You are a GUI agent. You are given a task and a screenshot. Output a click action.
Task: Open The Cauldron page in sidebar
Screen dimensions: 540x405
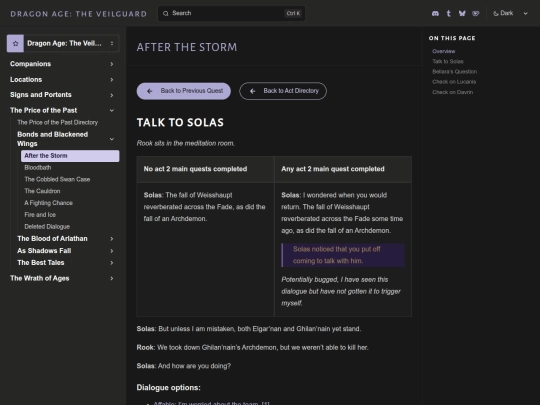point(42,191)
